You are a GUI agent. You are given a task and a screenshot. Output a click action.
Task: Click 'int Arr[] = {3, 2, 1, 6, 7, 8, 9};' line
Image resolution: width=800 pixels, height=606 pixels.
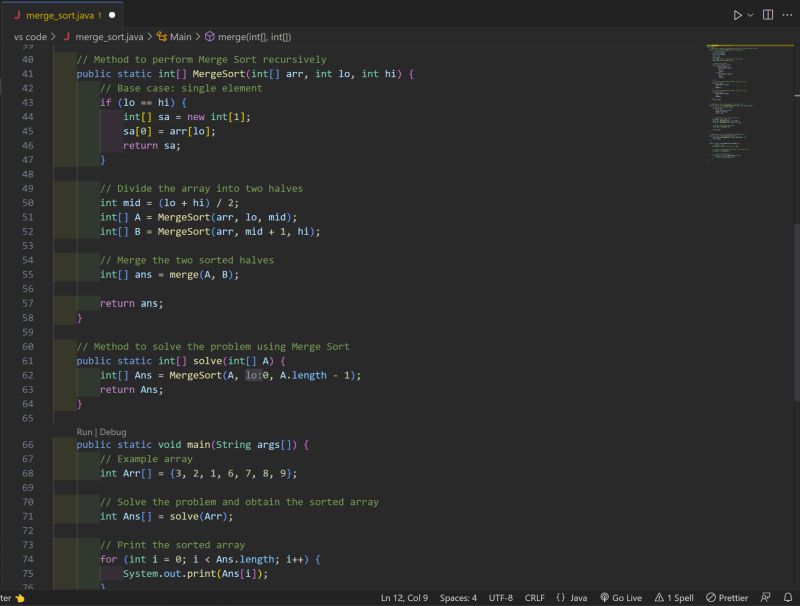(x=198, y=473)
